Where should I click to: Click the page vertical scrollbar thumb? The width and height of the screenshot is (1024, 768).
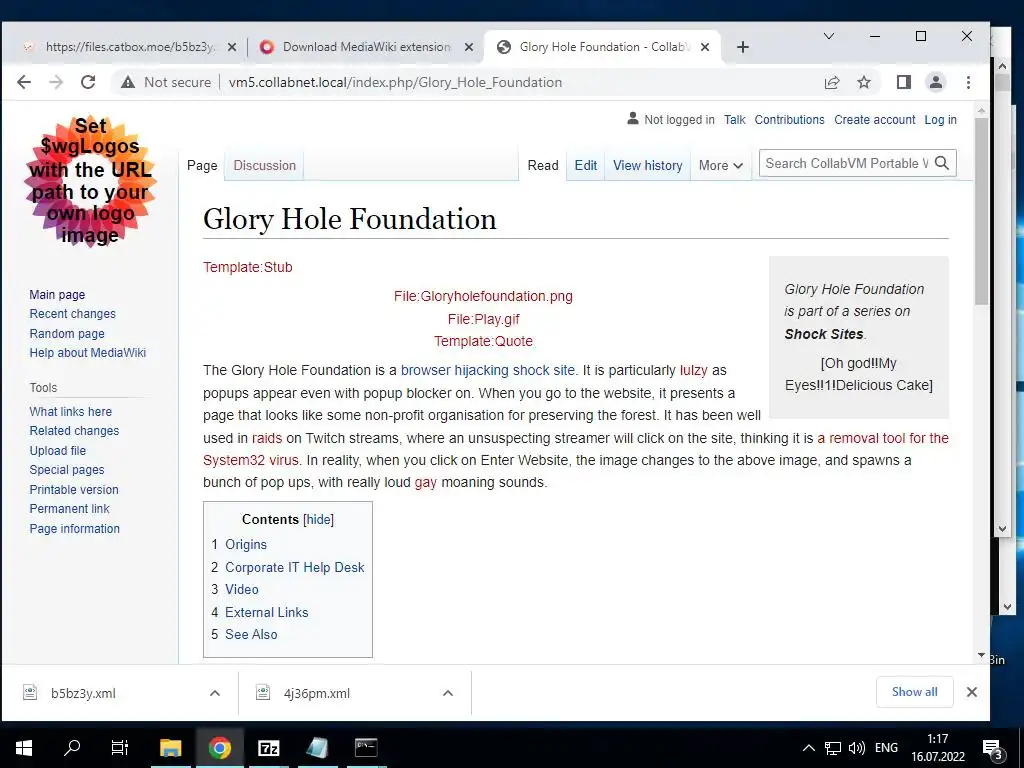pyautogui.click(x=981, y=211)
